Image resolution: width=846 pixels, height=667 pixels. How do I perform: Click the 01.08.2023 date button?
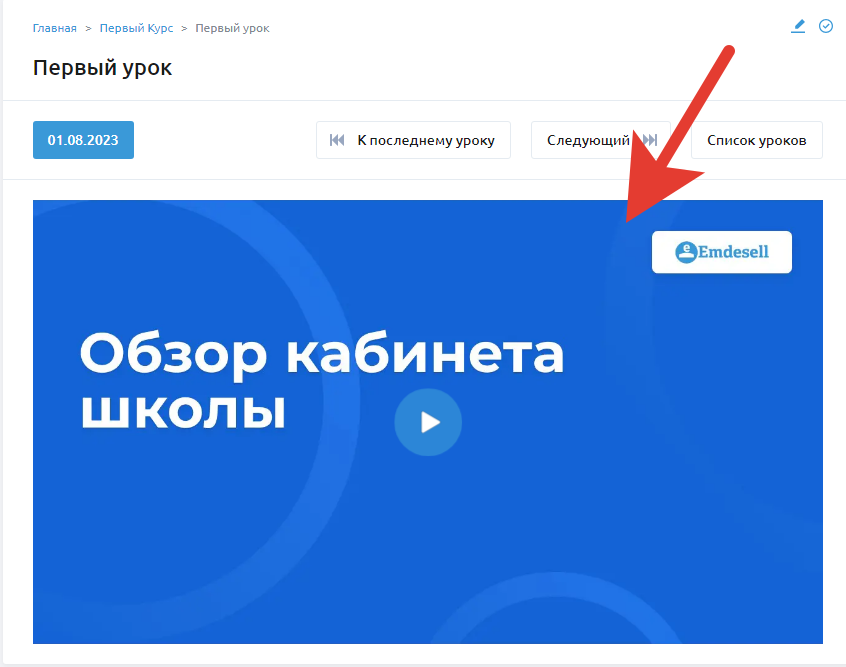coord(83,140)
